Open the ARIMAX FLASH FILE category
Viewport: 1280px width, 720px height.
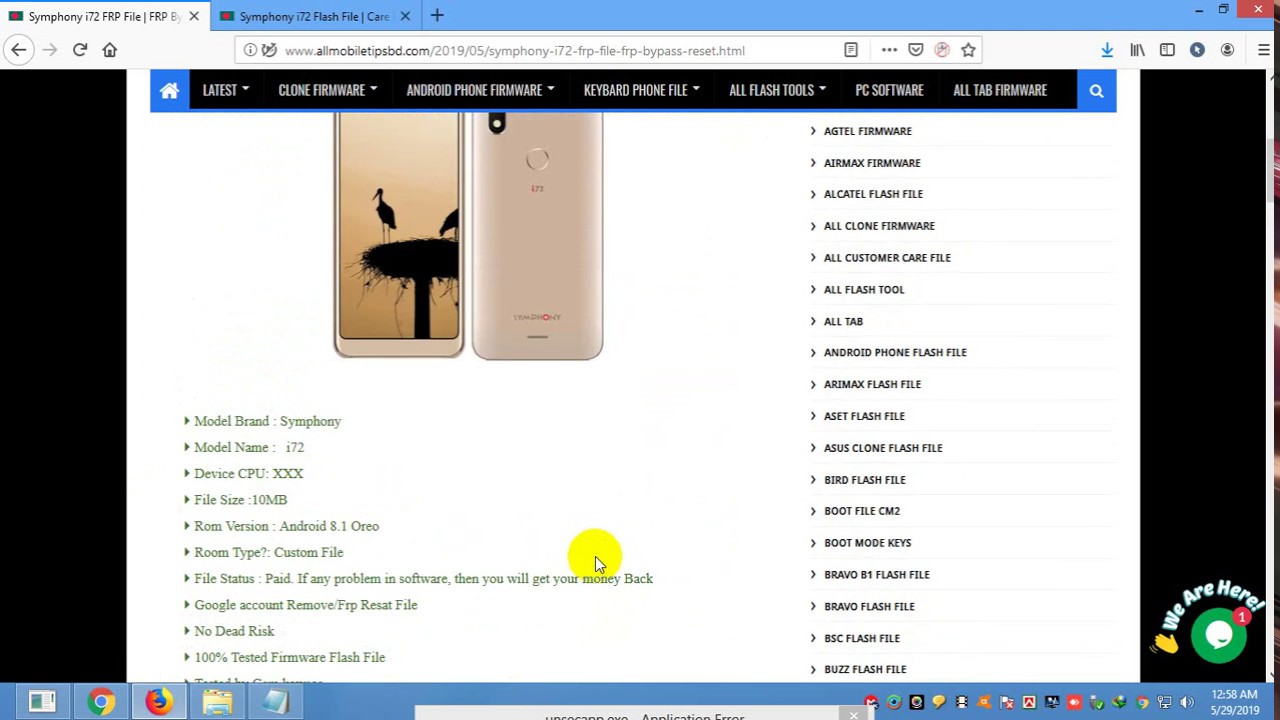(x=872, y=384)
